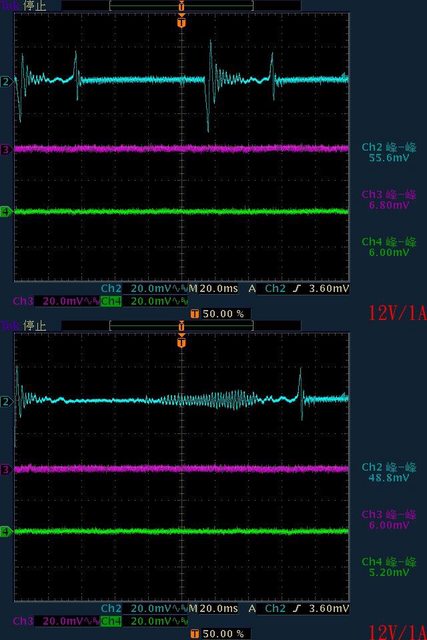The height and width of the screenshot is (640, 427).
Task: Click the record-view bar at the very top of upper capture
Action: tap(181, 6)
